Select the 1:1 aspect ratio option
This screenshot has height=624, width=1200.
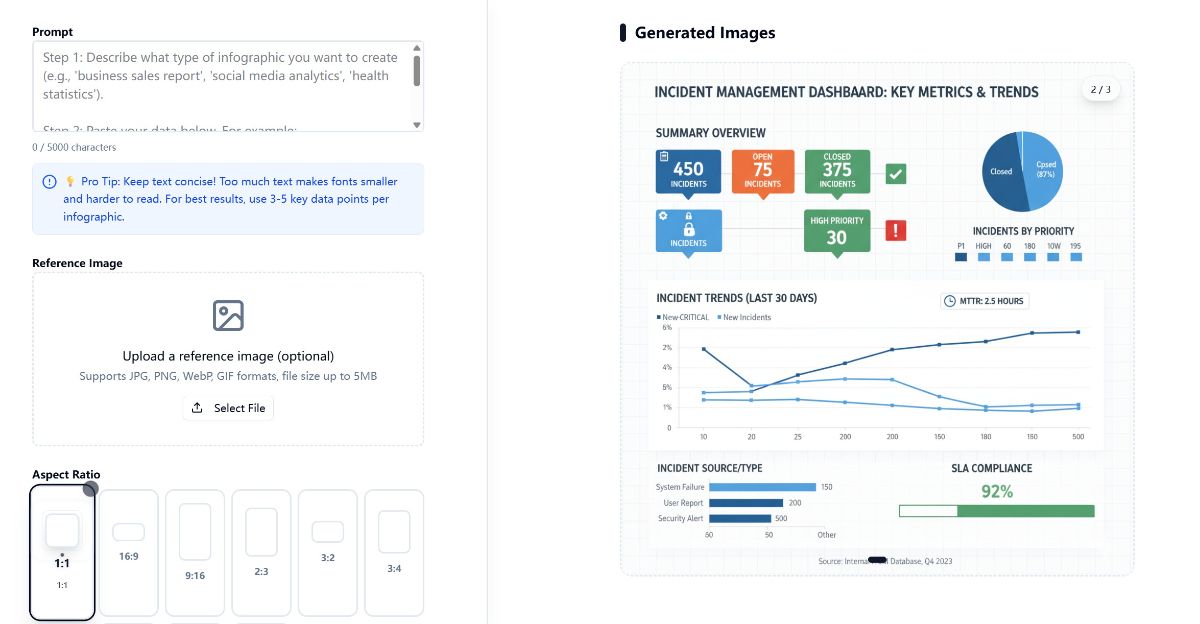[62, 552]
